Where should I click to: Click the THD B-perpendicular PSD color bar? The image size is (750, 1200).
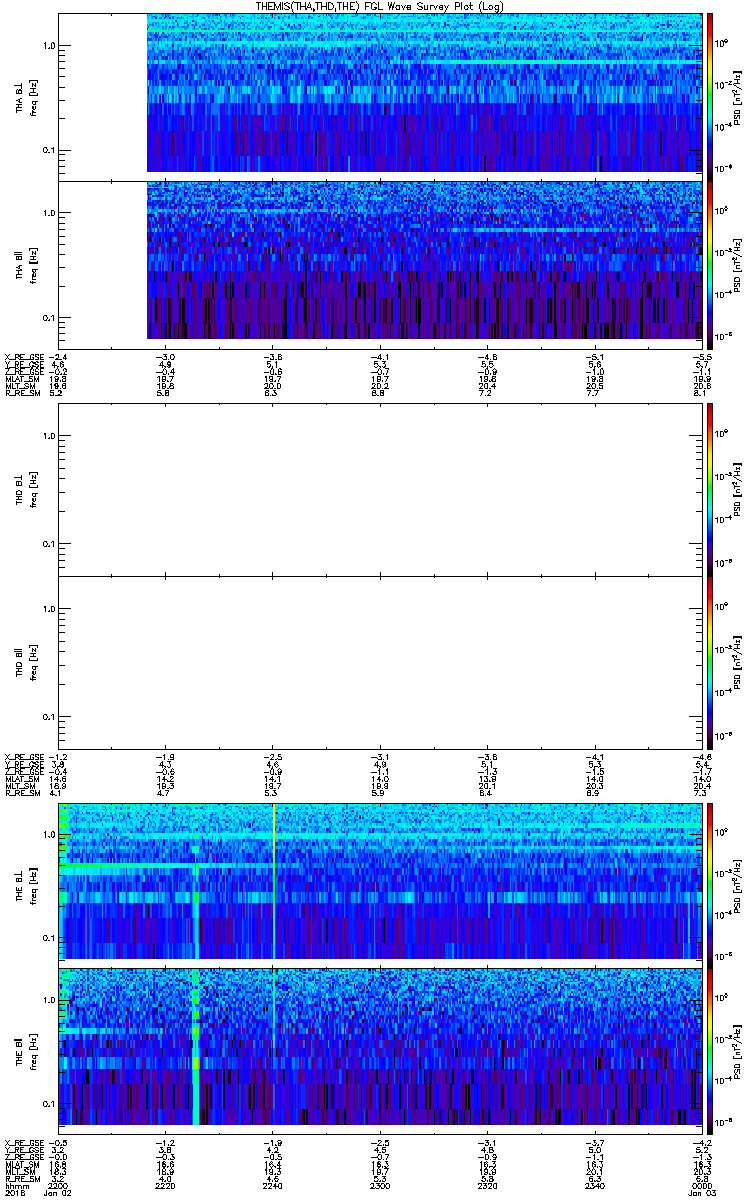(x=711, y=489)
